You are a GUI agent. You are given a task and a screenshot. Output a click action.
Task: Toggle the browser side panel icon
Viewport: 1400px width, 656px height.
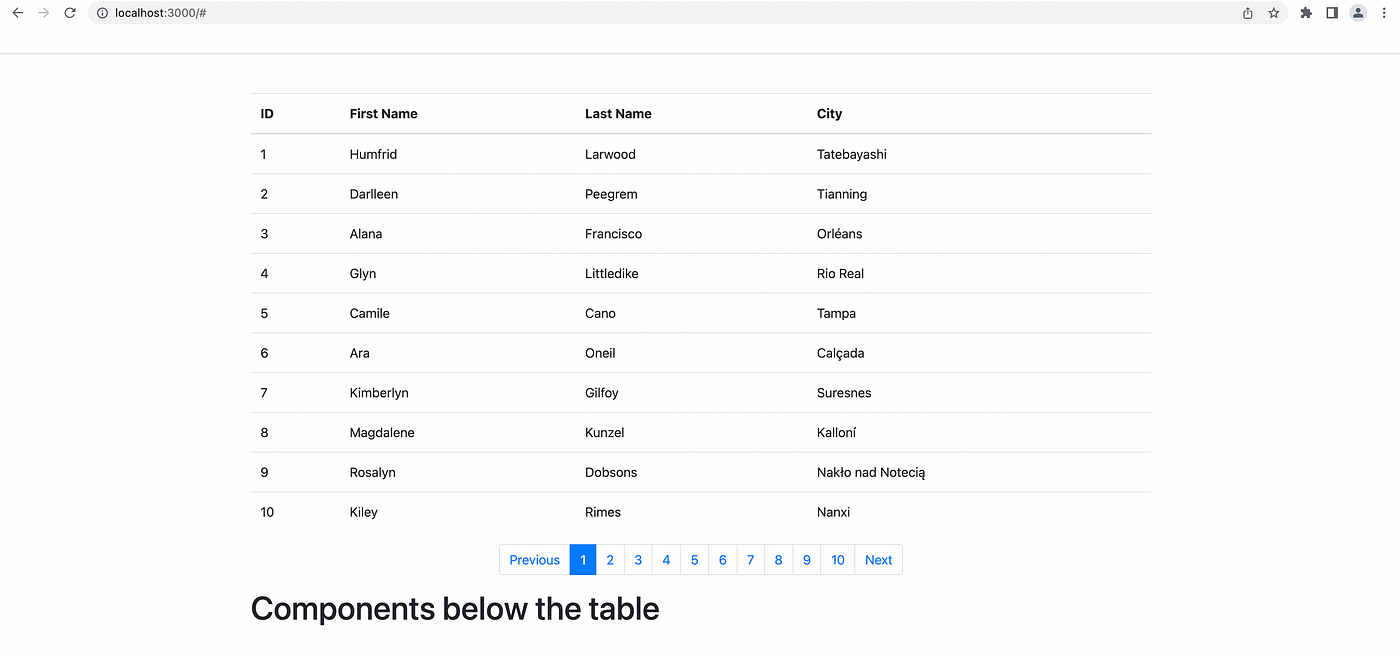coord(1332,13)
